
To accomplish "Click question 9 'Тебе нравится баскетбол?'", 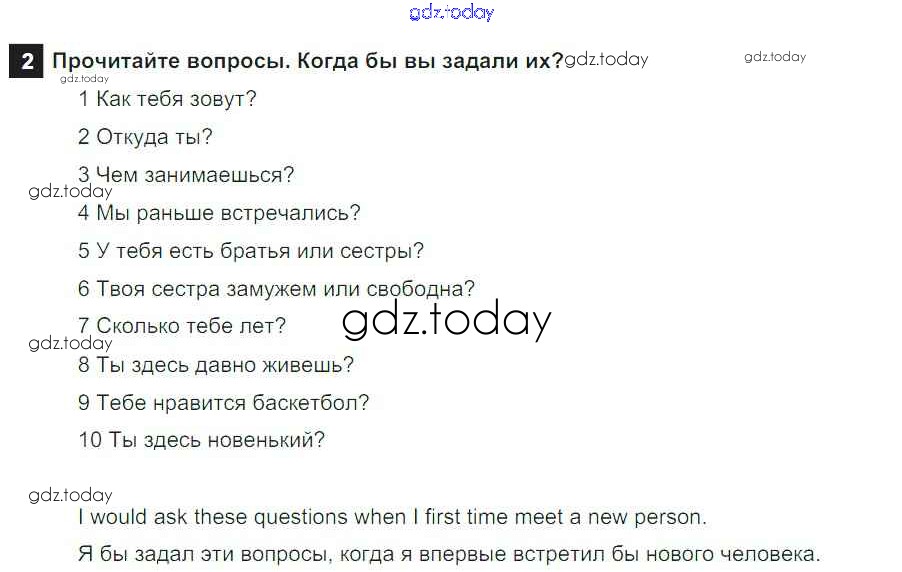I will 224,403.
